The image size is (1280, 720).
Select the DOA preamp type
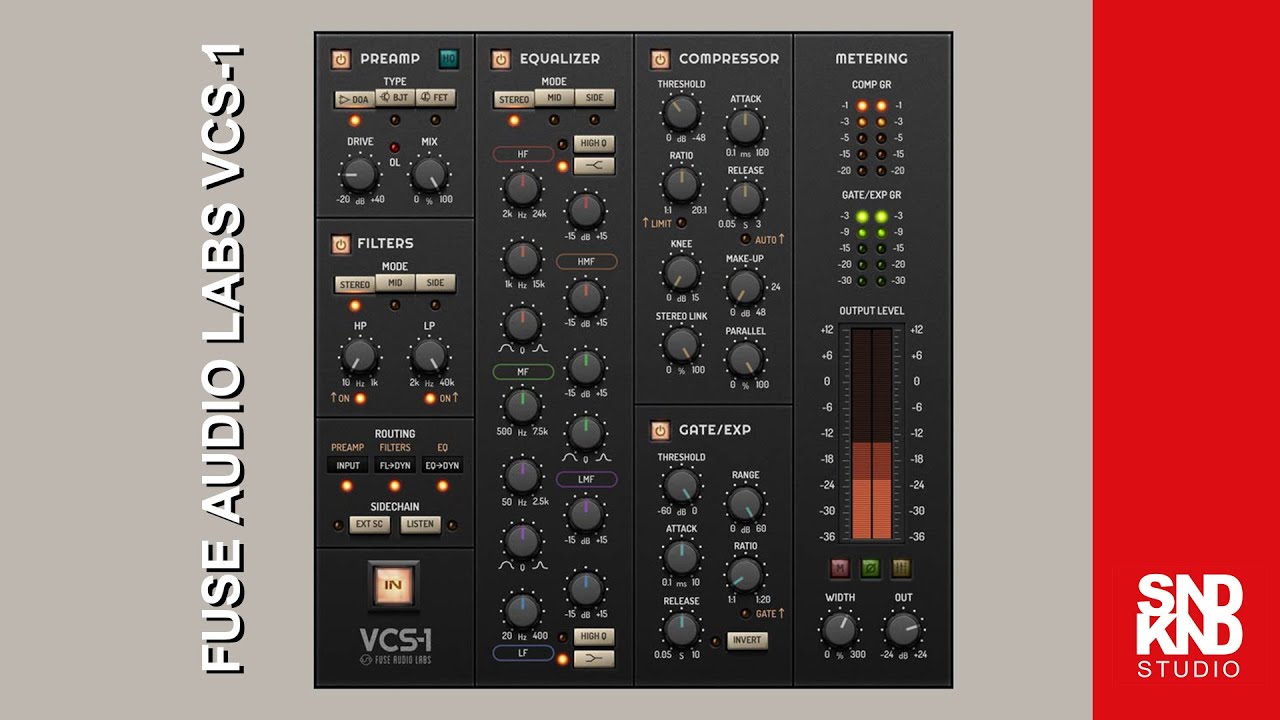click(353, 98)
